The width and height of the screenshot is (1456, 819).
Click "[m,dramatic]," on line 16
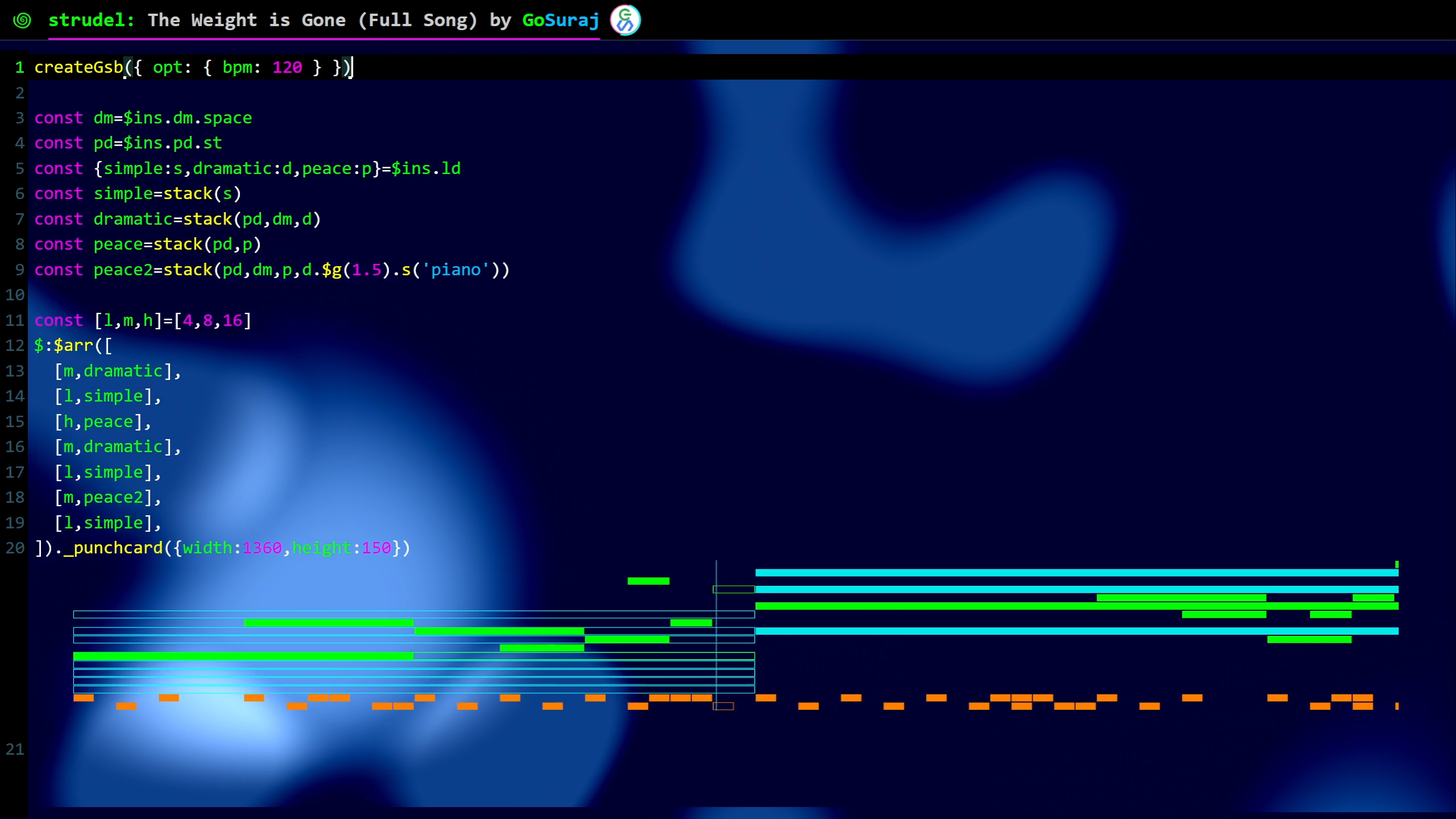coord(118,446)
